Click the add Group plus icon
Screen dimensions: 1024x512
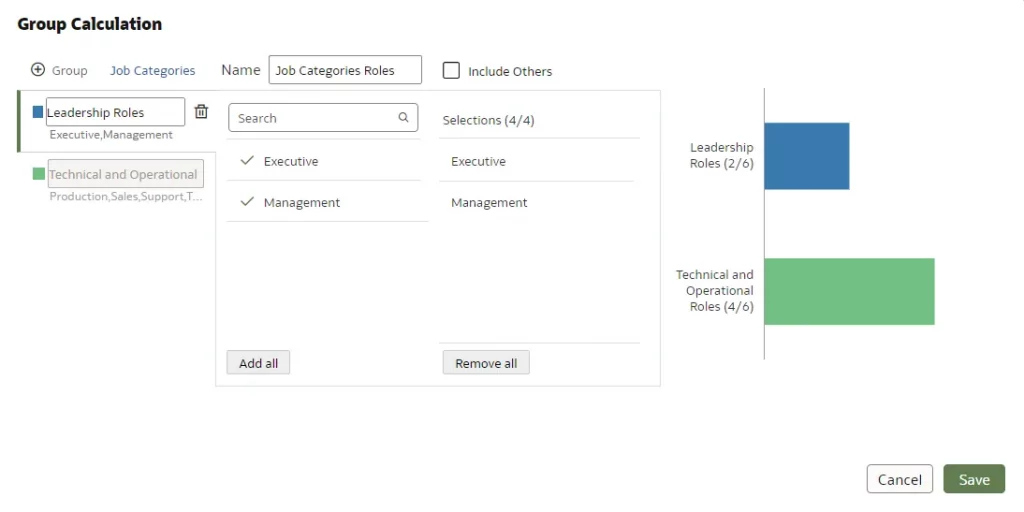pyautogui.click(x=38, y=70)
